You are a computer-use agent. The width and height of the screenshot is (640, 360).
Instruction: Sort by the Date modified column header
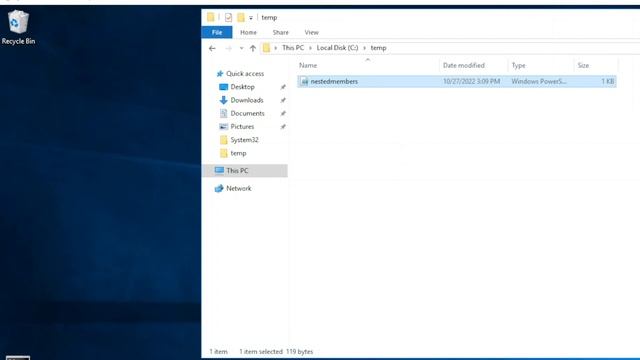[464, 65]
